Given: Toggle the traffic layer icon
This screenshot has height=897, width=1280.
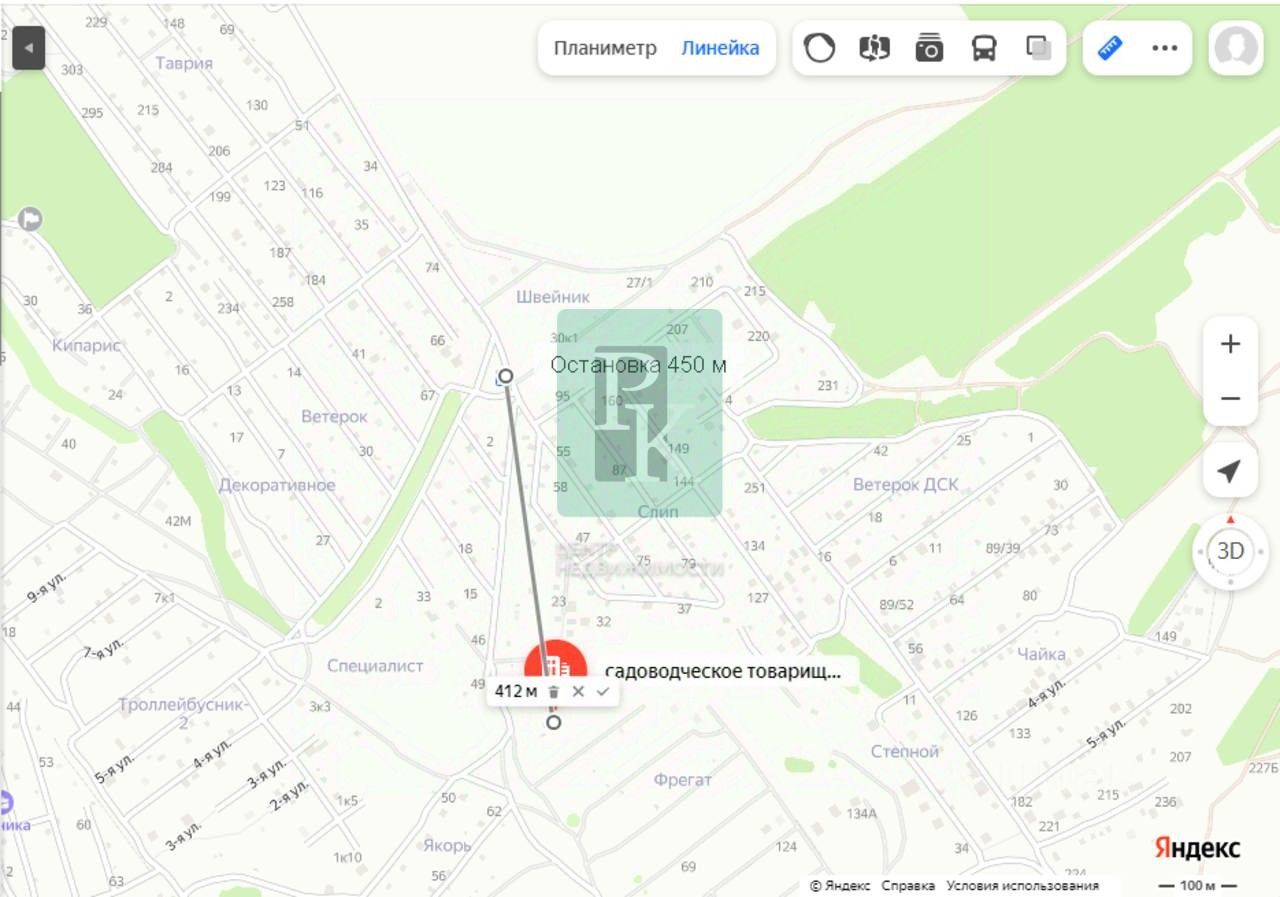Looking at the screenshot, I should (x=820, y=48).
